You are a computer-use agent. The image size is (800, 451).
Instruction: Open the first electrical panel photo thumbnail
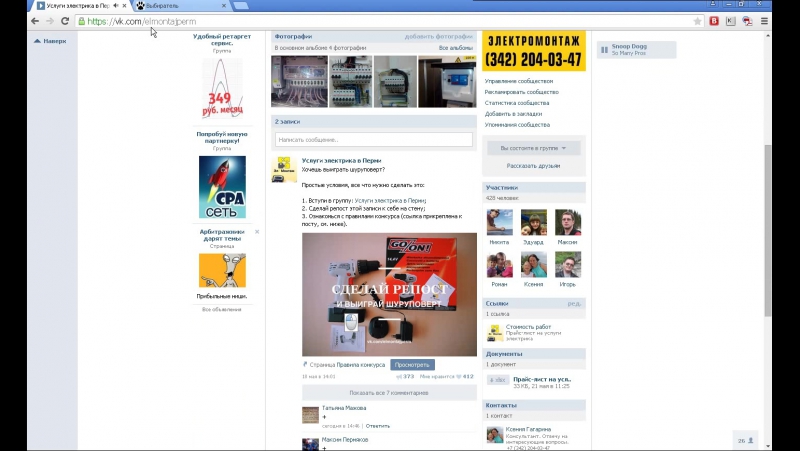(299, 81)
